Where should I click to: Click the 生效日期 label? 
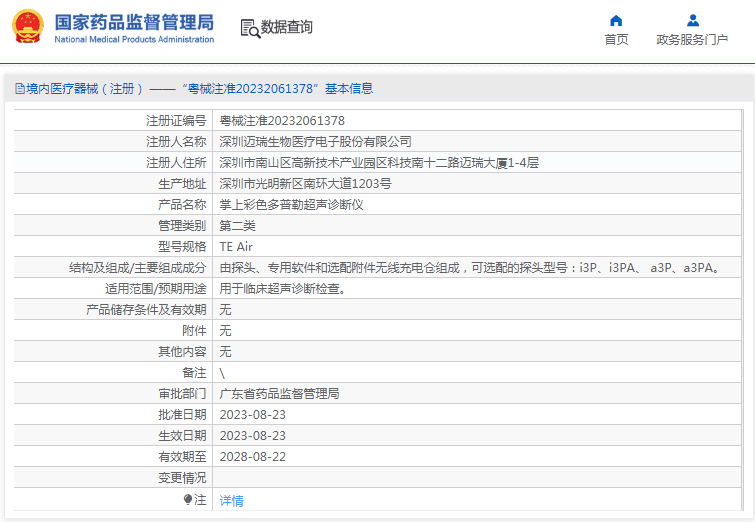pyautogui.click(x=182, y=436)
